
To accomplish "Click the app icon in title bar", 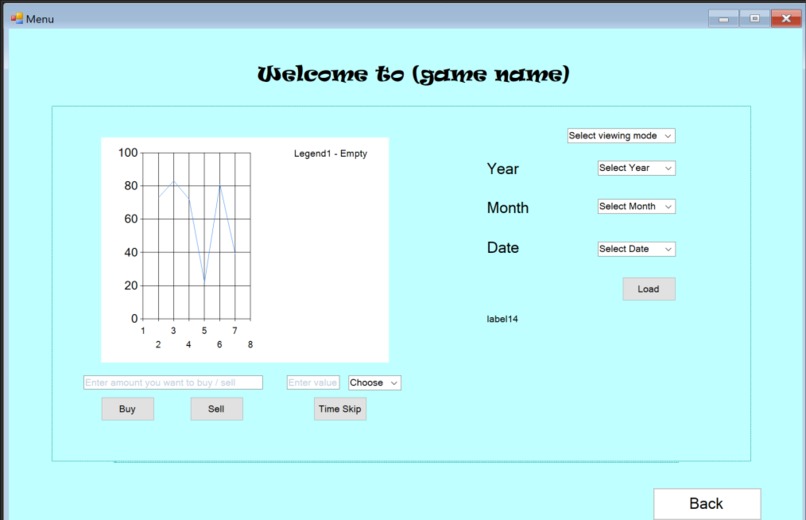I will (16, 18).
